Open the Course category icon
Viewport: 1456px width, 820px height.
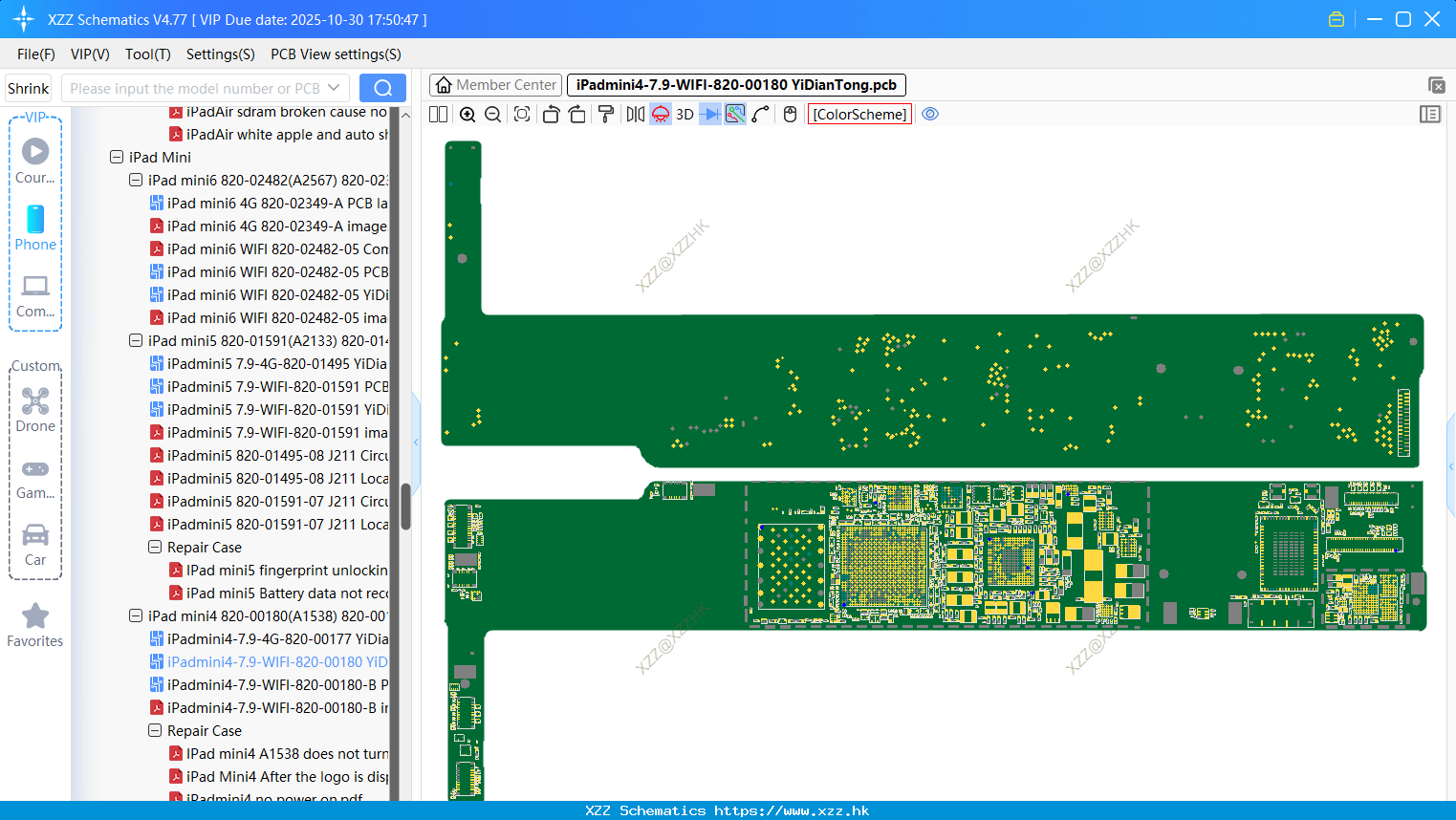pyautogui.click(x=35, y=161)
